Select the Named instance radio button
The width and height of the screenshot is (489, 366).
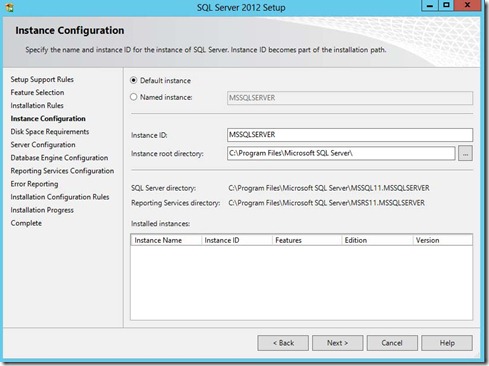134,97
